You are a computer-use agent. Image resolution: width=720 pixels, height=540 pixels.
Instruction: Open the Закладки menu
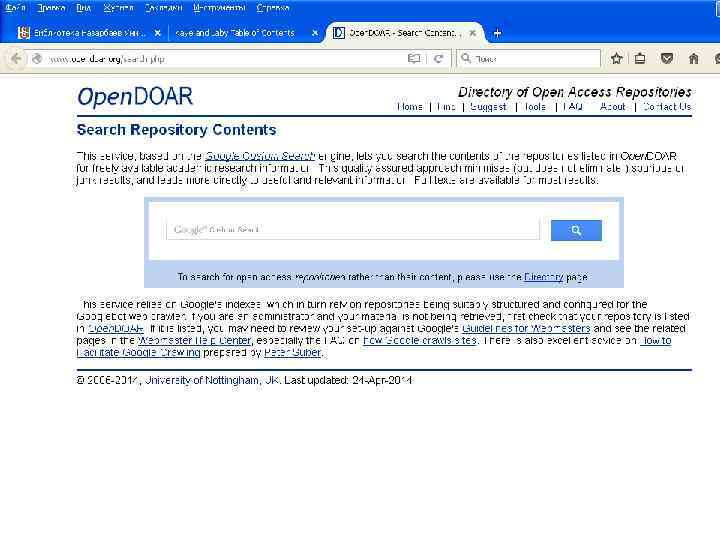tap(163, 8)
